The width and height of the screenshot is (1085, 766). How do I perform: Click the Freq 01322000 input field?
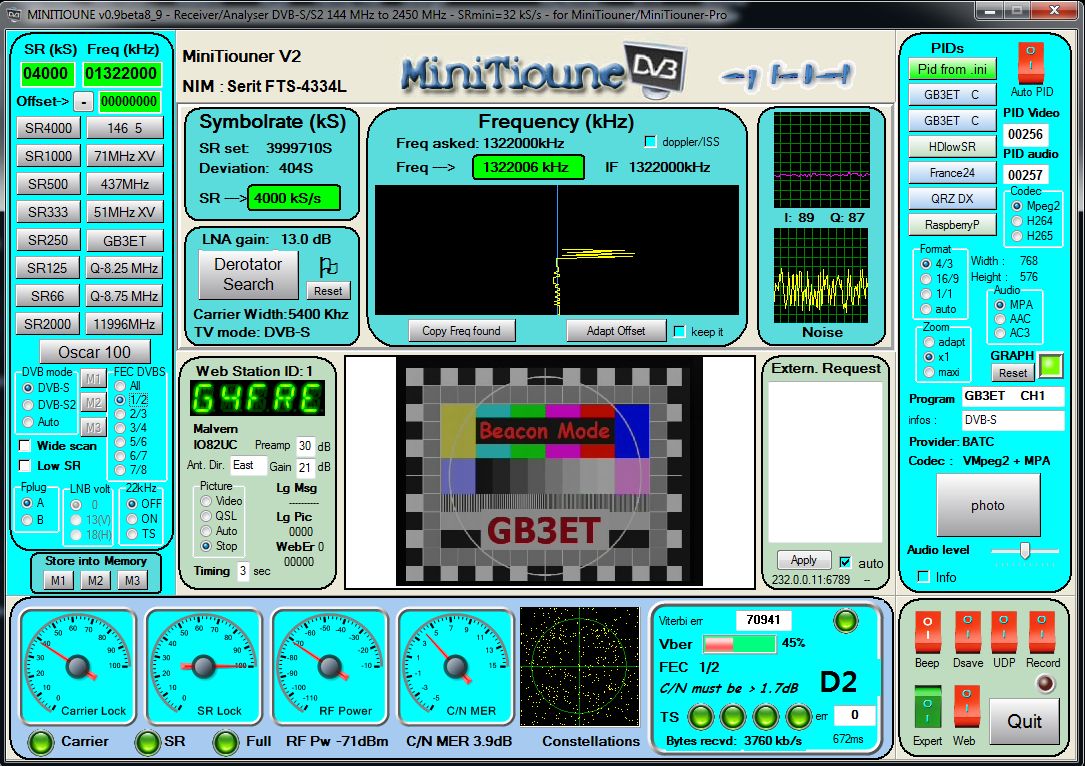coord(121,73)
